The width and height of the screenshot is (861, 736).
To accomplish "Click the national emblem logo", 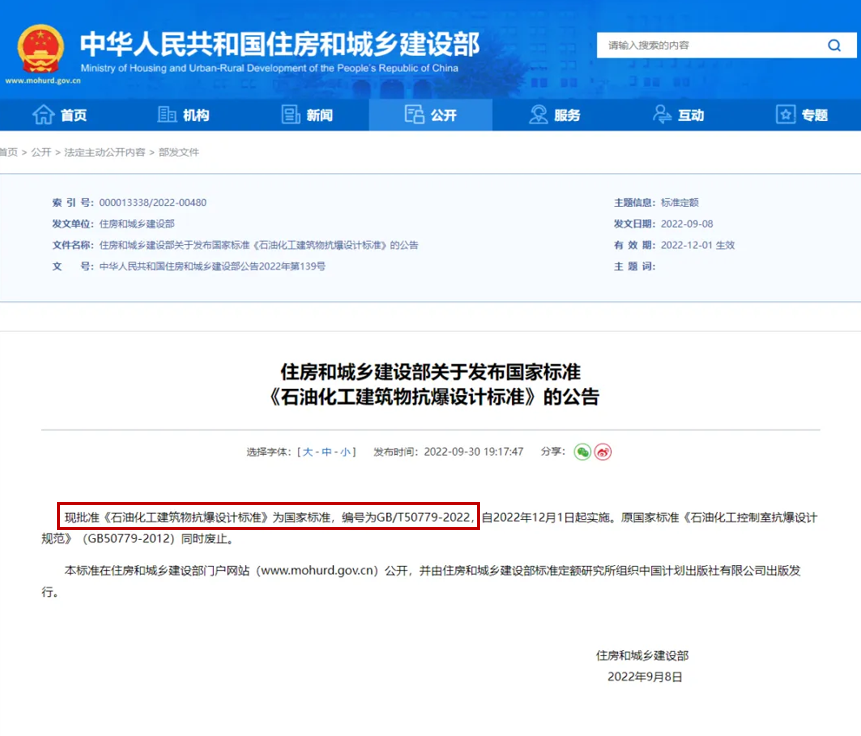I will [x=41, y=47].
